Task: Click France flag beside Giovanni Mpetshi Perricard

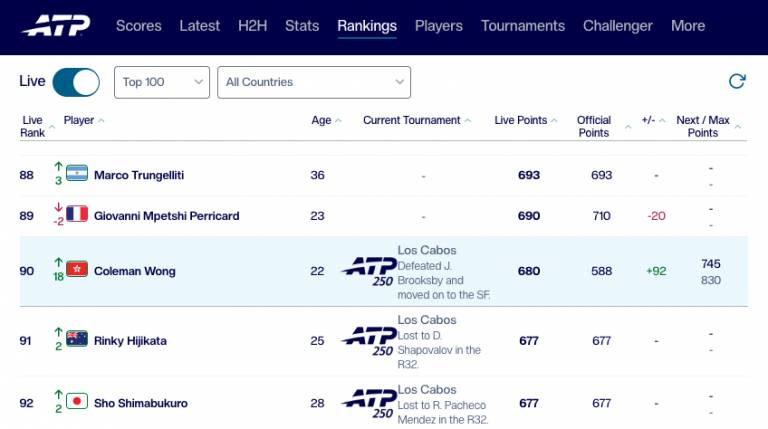Action: (x=77, y=214)
